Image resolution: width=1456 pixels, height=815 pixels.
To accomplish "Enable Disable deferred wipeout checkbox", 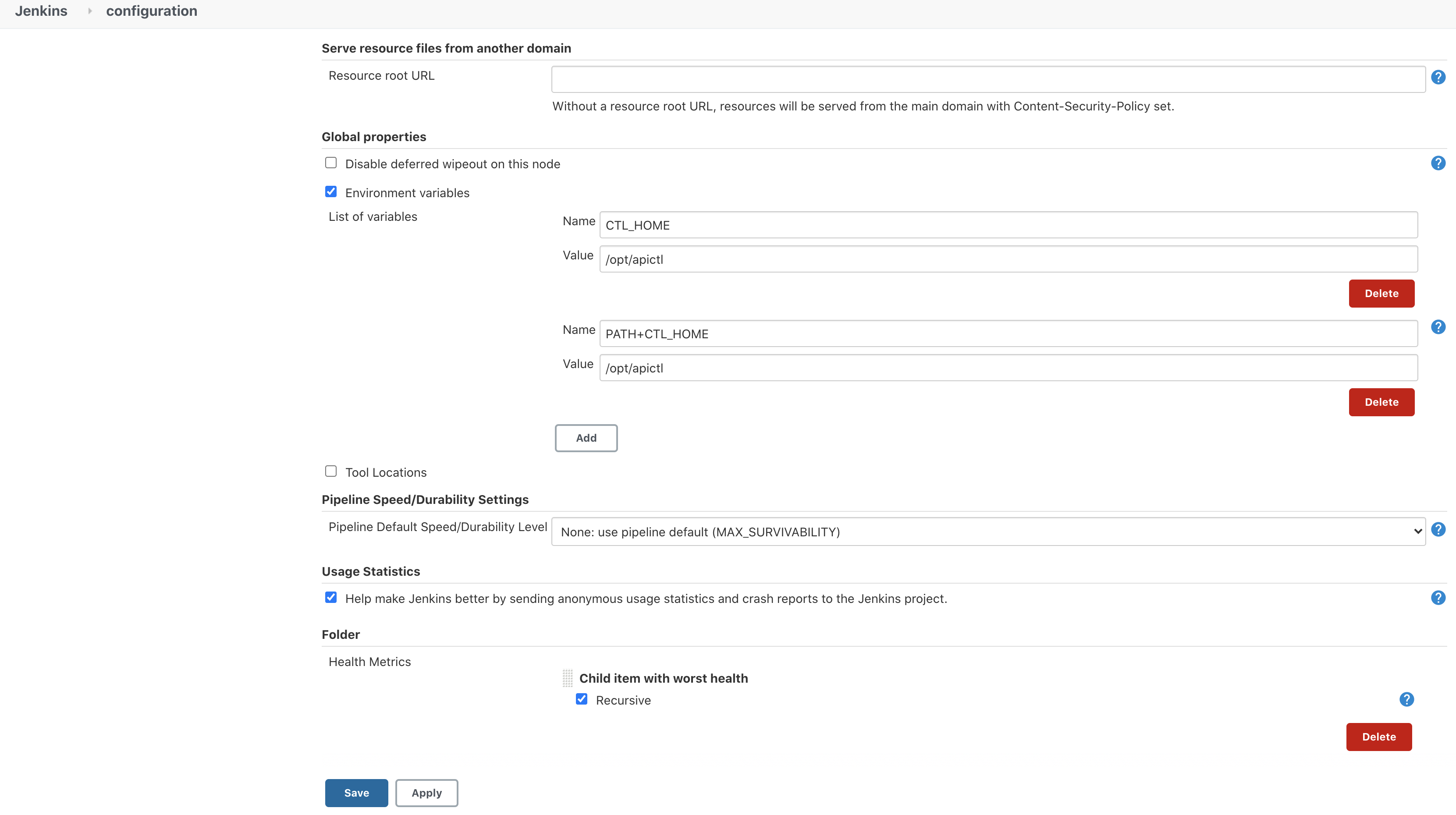I will click(330, 163).
